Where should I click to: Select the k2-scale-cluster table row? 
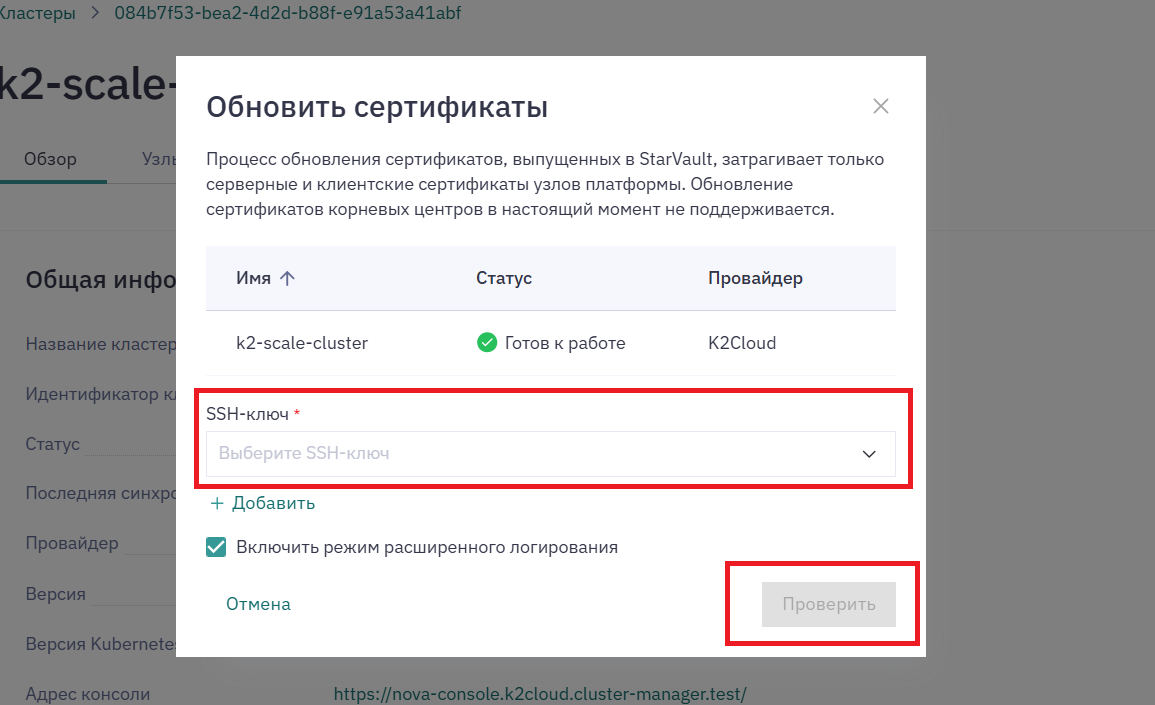[x=550, y=343]
